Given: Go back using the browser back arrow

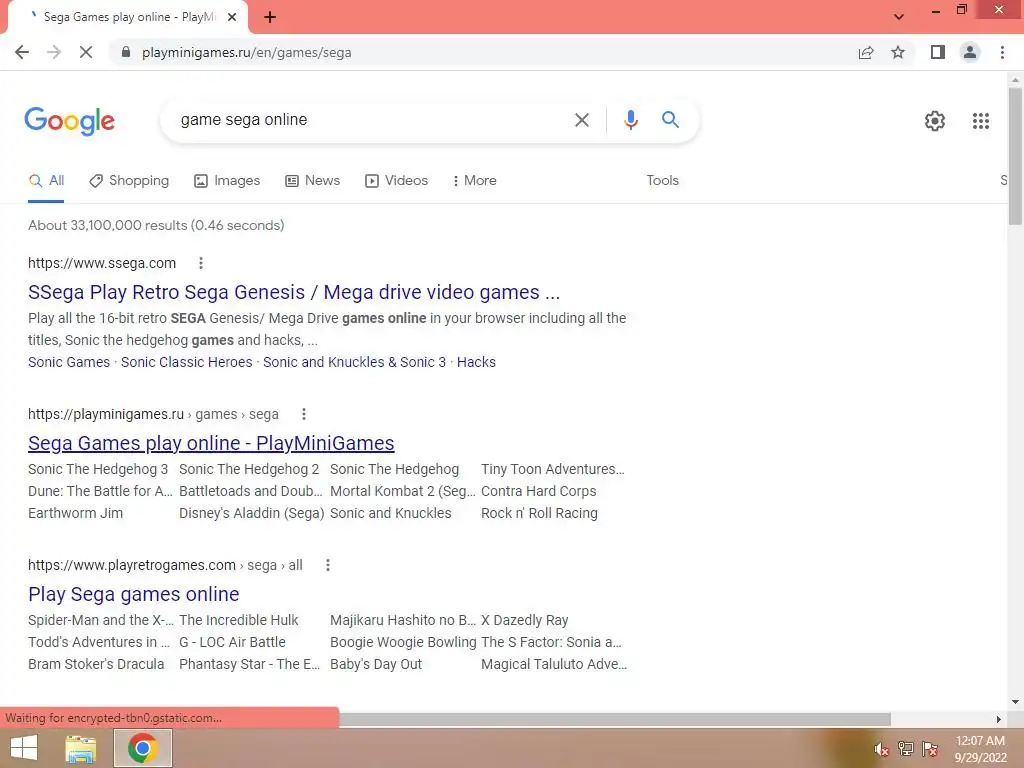Looking at the screenshot, I should coord(22,52).
